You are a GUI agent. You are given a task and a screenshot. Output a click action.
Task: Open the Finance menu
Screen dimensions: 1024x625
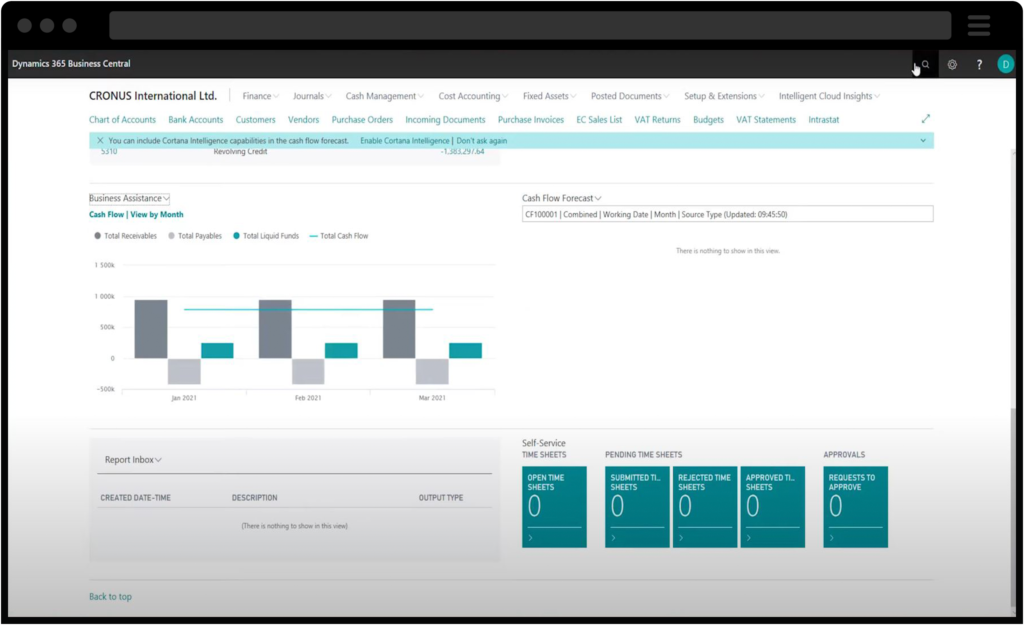[x=260, y=96]
